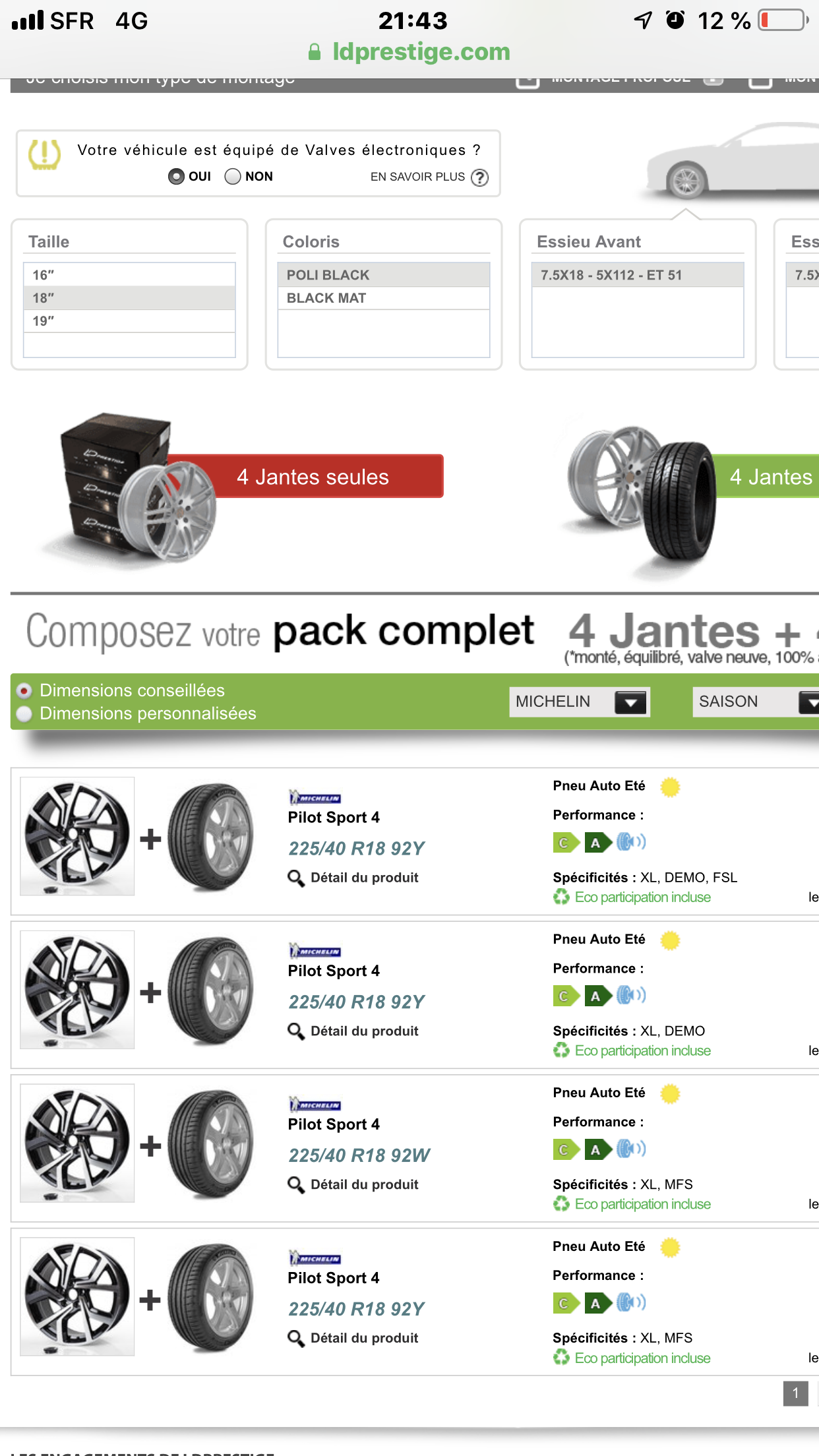Screen dimensions: 819x1456
Task: Click the red 4 Jantes seules button
Action: pos(313,476)
